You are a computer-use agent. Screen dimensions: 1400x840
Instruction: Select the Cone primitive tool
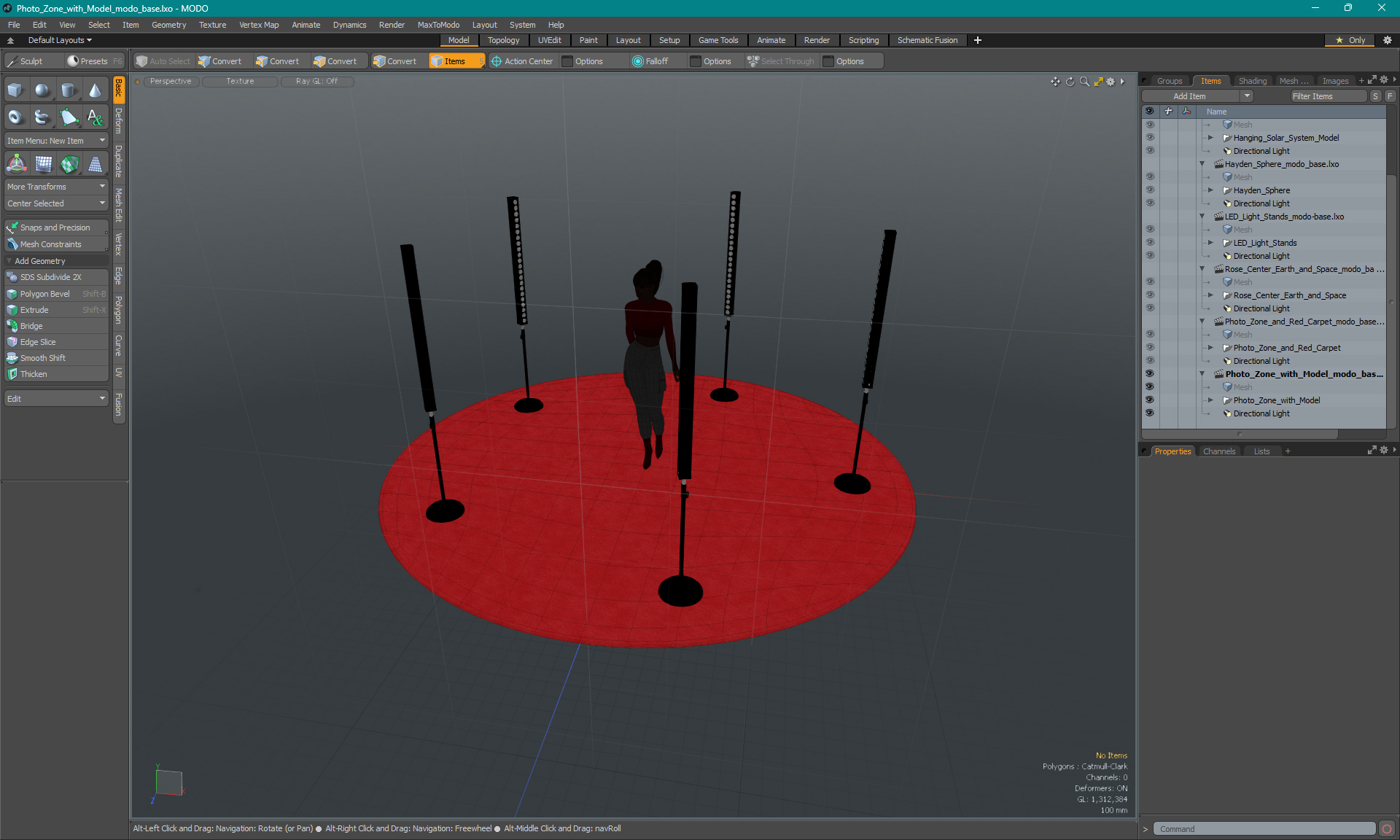(95, 90)
